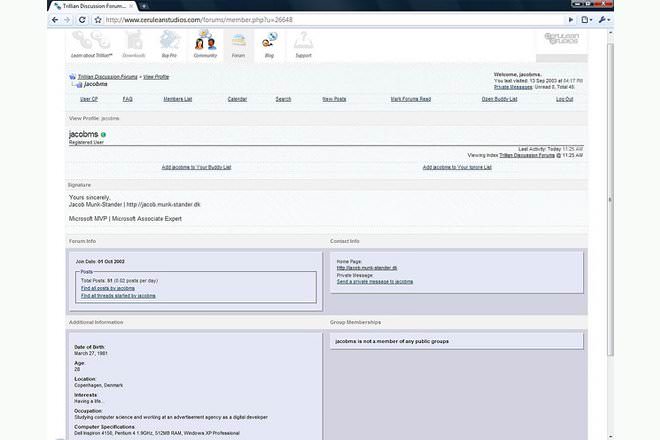Select the Trillian Discussion Forum browser tab
The width and height of the screenshot is (660, 440).
(93, 6)
